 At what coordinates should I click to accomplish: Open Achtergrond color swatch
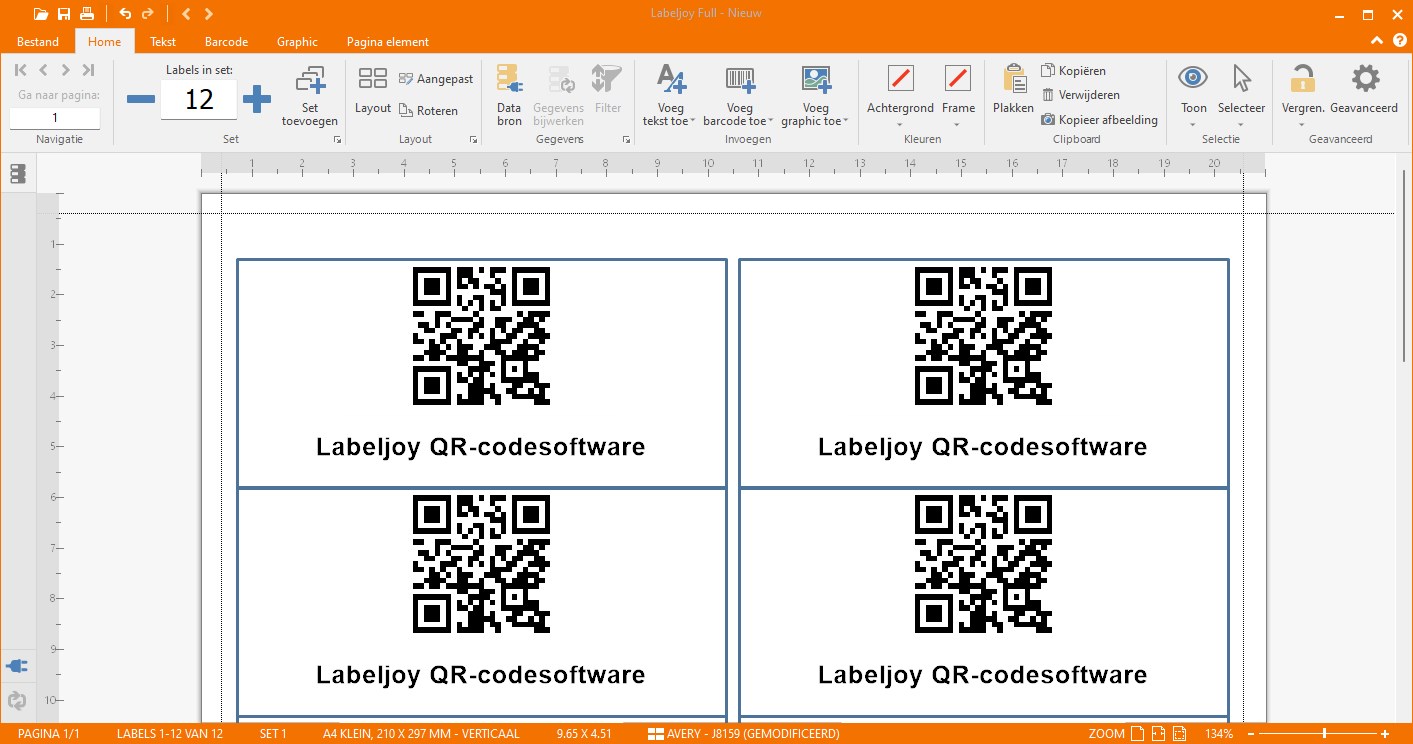coord(901,78)
